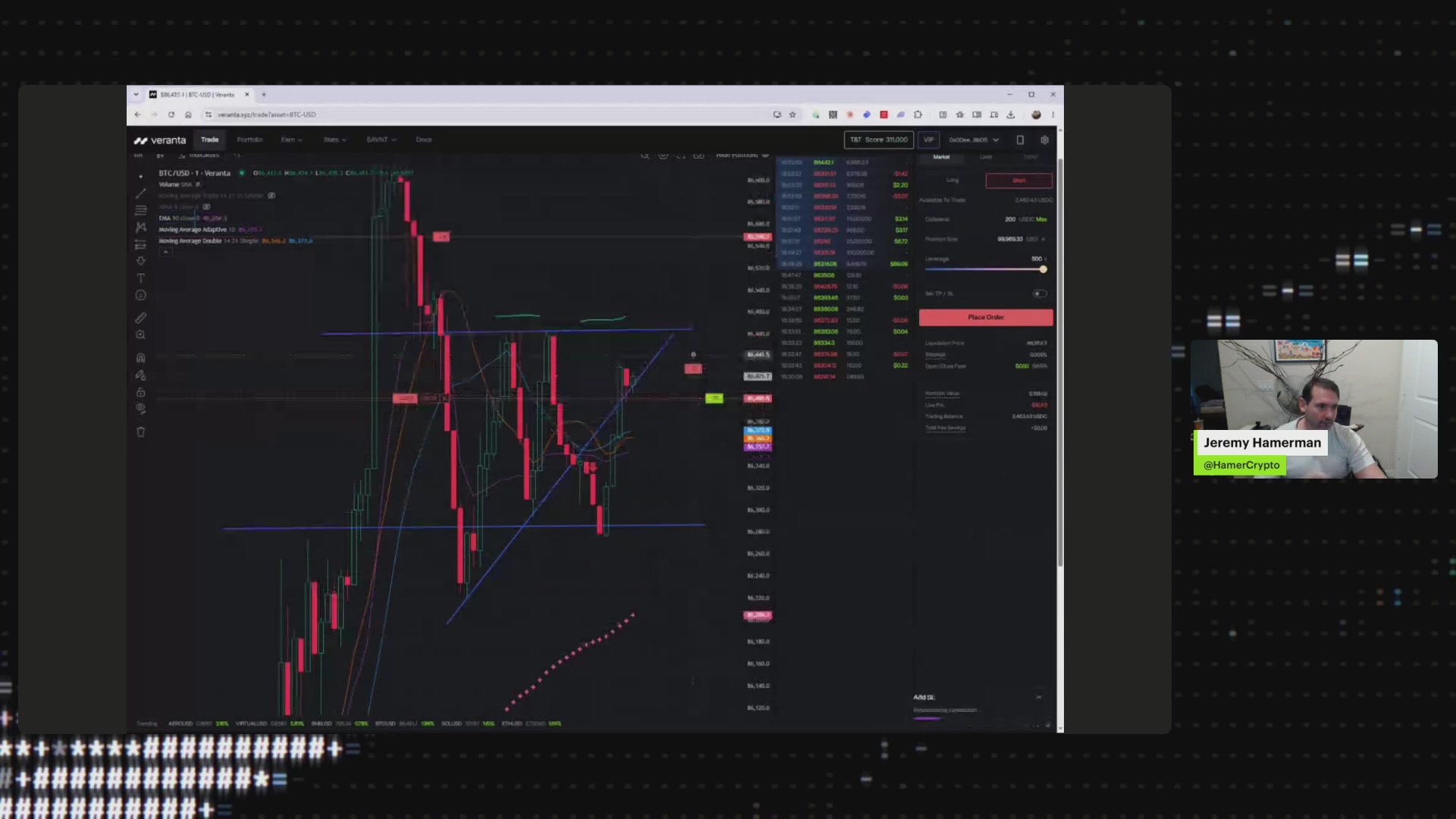Open the Docs page

424,140
